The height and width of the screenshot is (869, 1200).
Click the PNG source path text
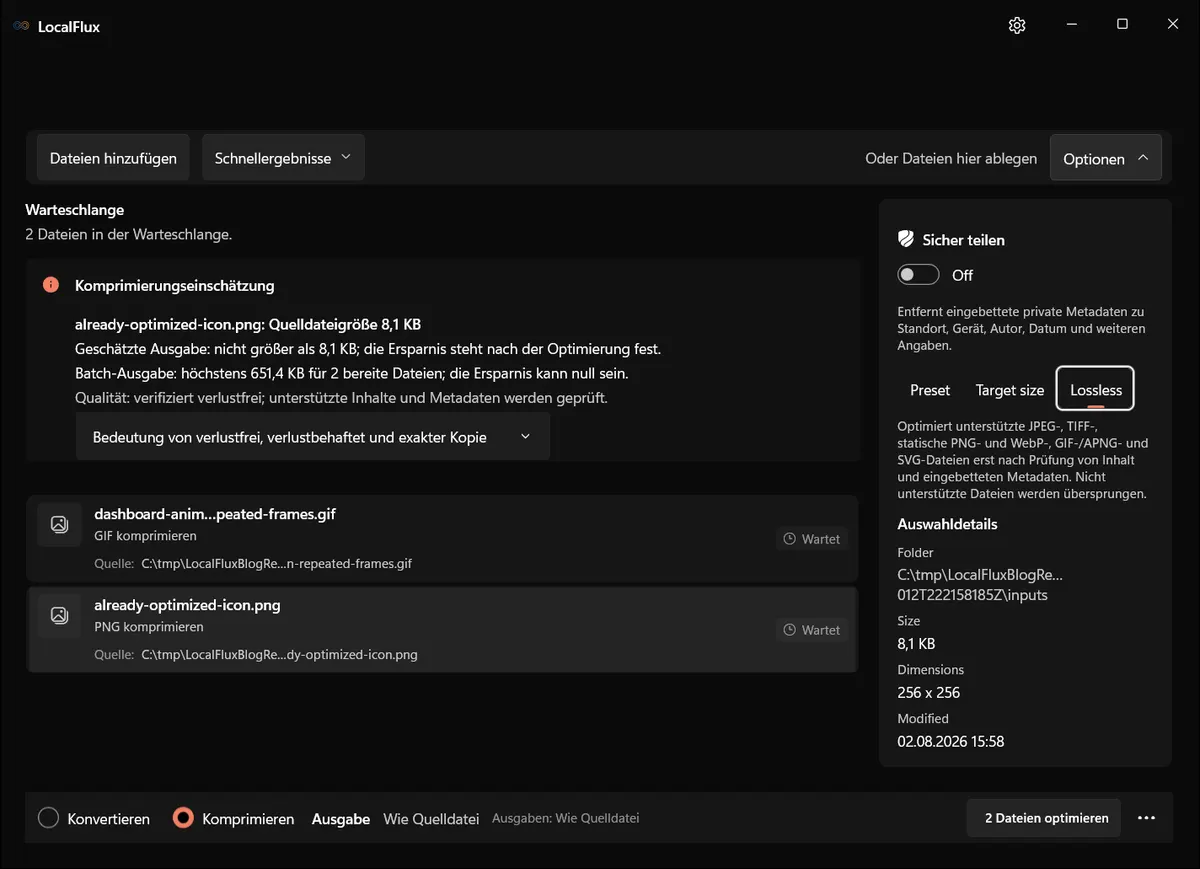coord(279,655)
